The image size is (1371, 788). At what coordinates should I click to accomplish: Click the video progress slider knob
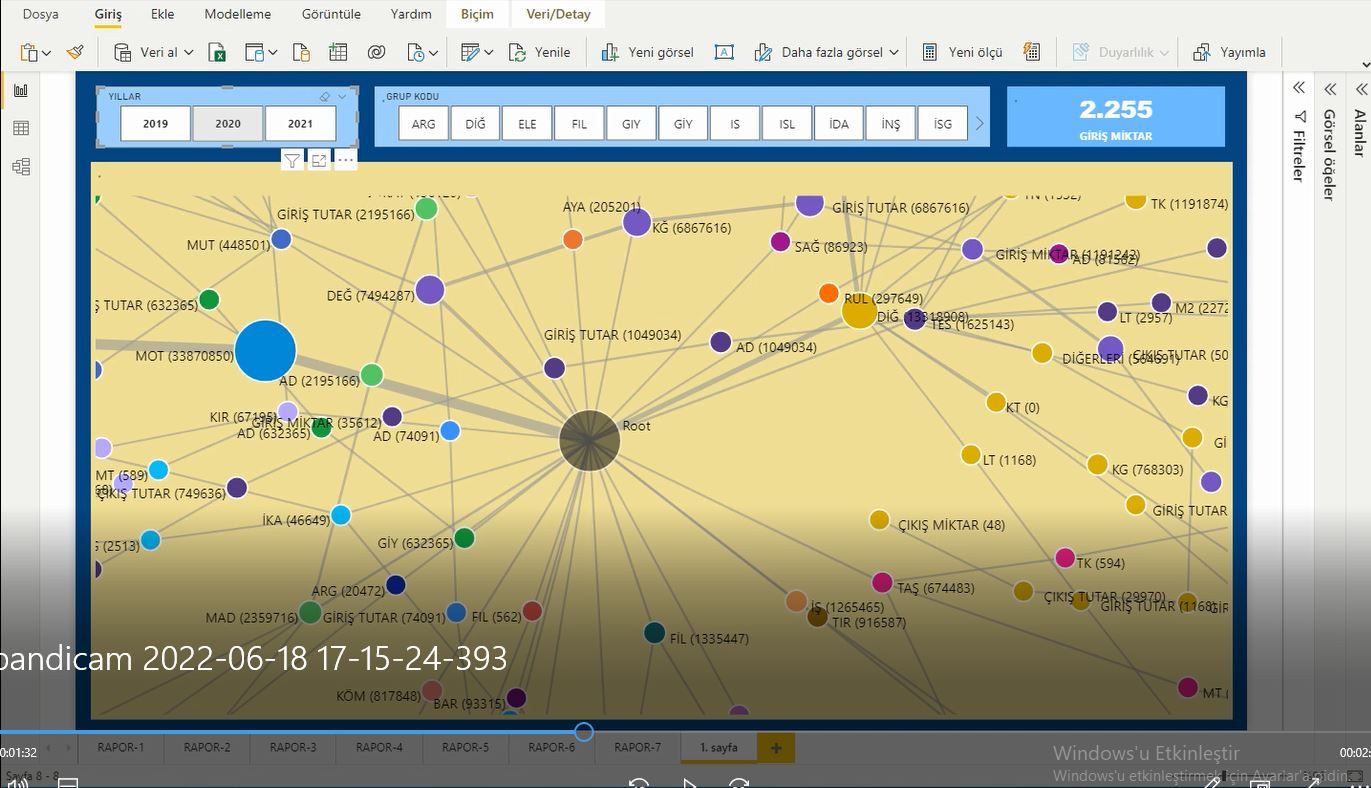click(x=584, y=732)
